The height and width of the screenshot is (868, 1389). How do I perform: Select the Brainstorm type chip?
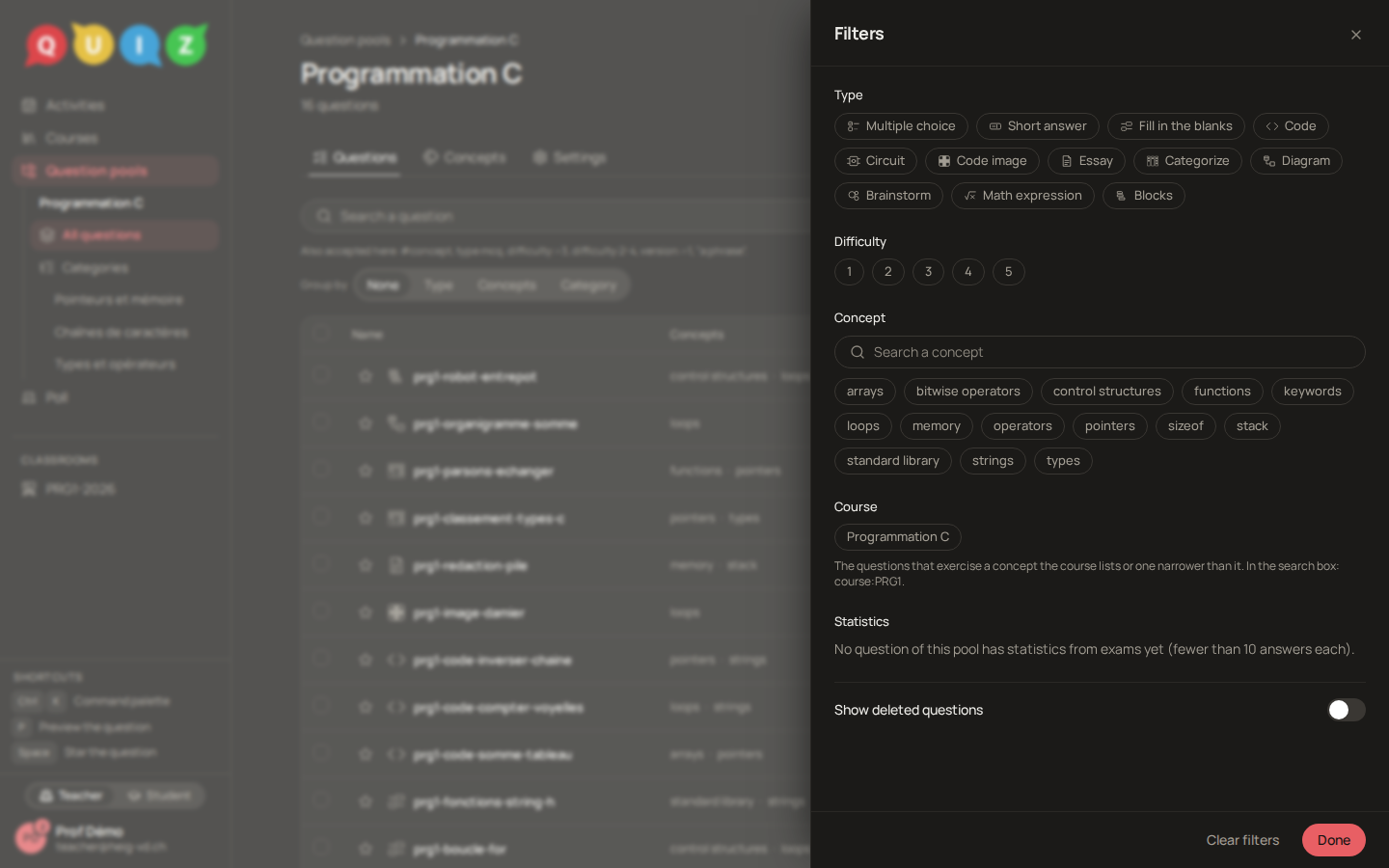tap(888, 196)
